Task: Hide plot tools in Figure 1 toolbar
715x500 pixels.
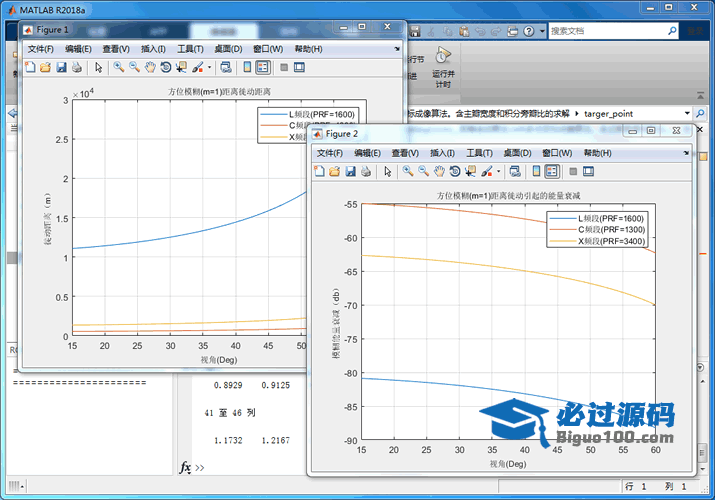Action: pos(284,67)
